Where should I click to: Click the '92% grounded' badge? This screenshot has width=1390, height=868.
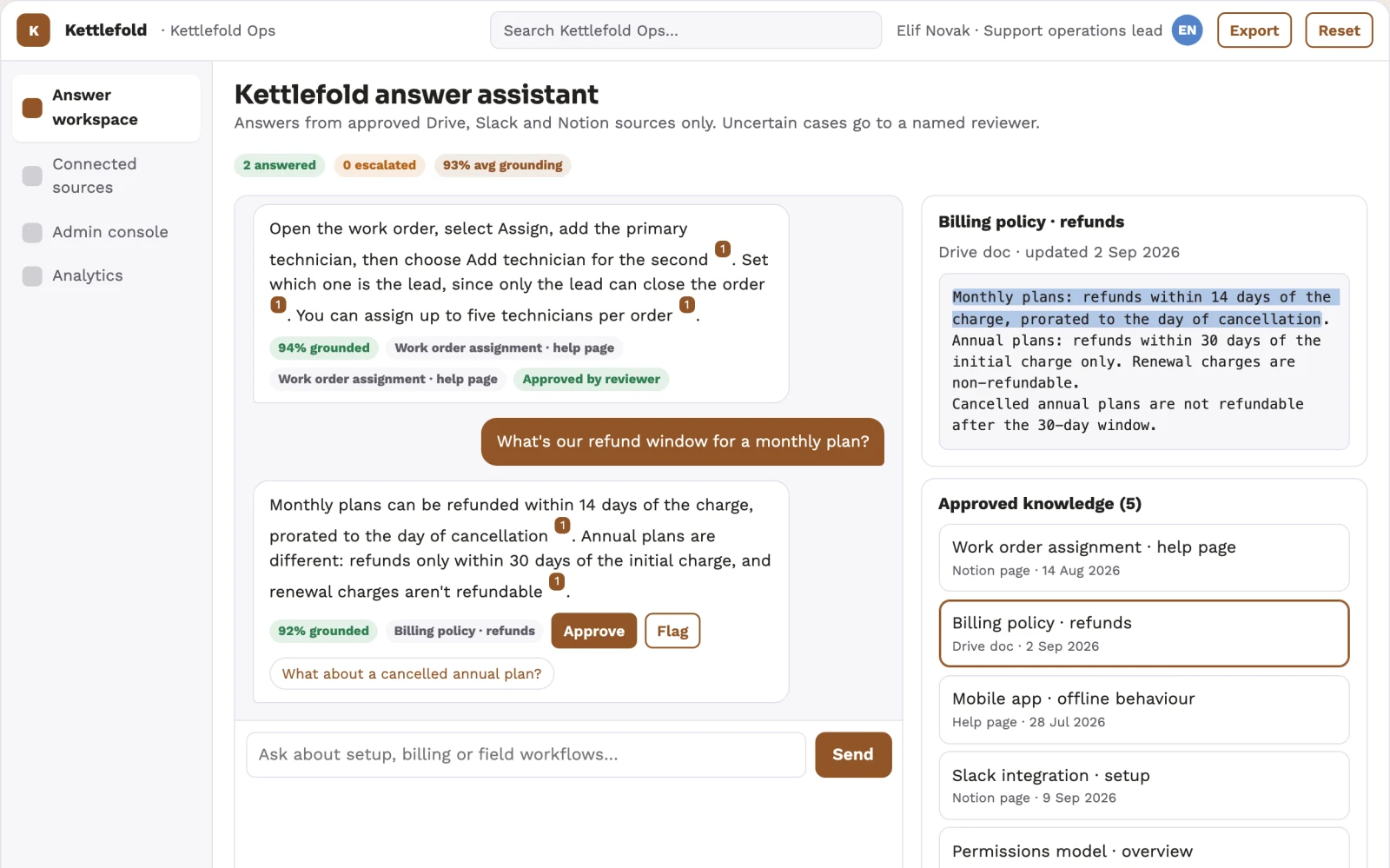324,632
